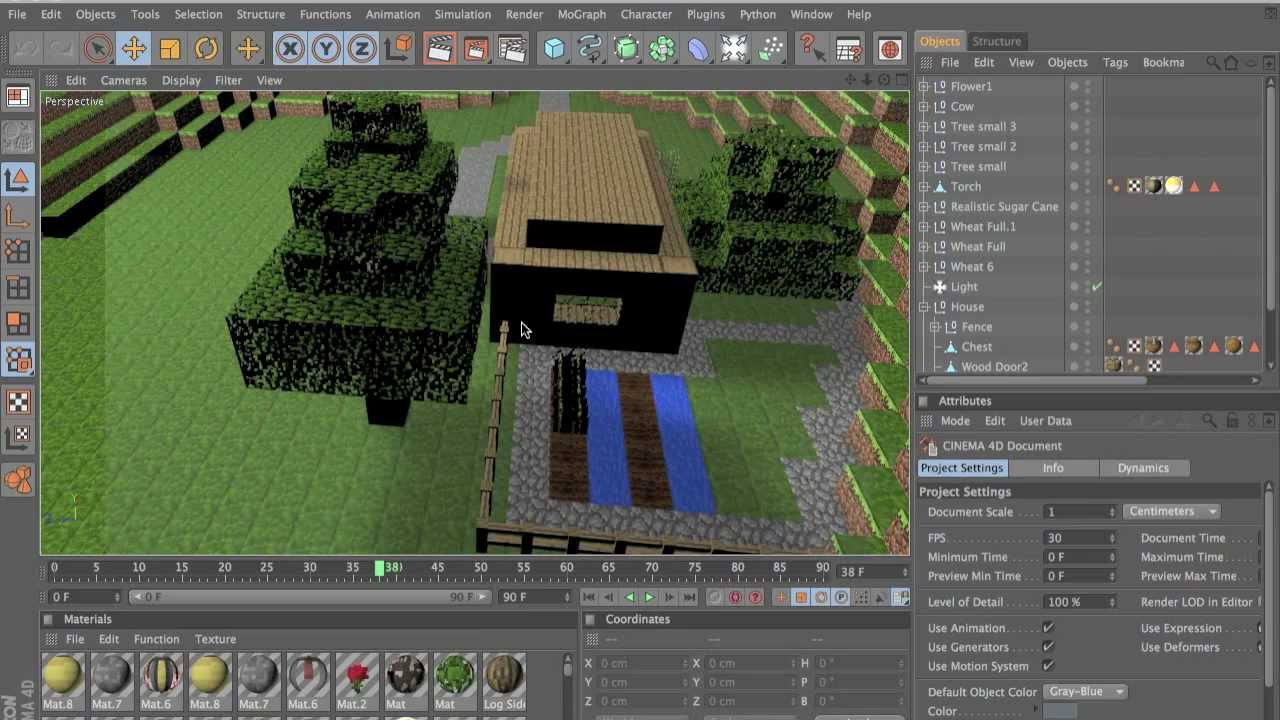Screen dimensions: 1280x720
Task: Open the globe web icon
Action: pos(889,48)
